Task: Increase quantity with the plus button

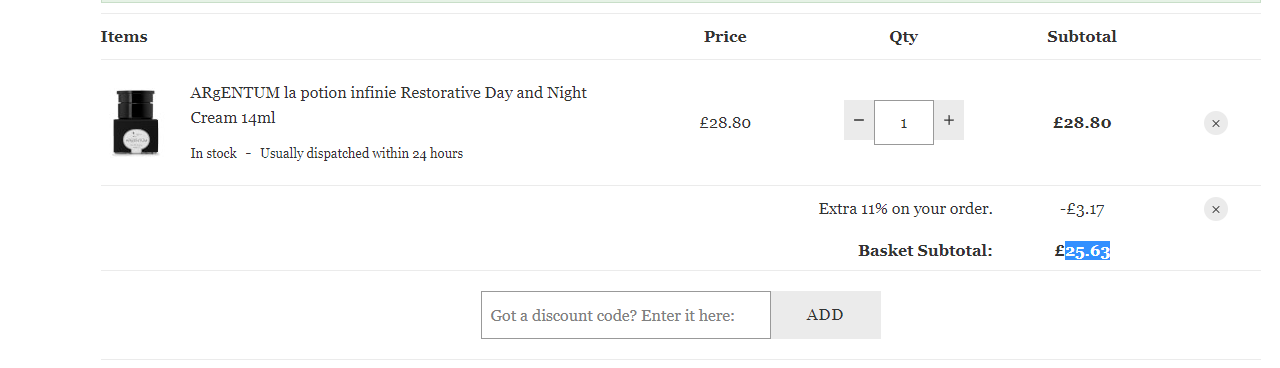Action: point(949,120)
